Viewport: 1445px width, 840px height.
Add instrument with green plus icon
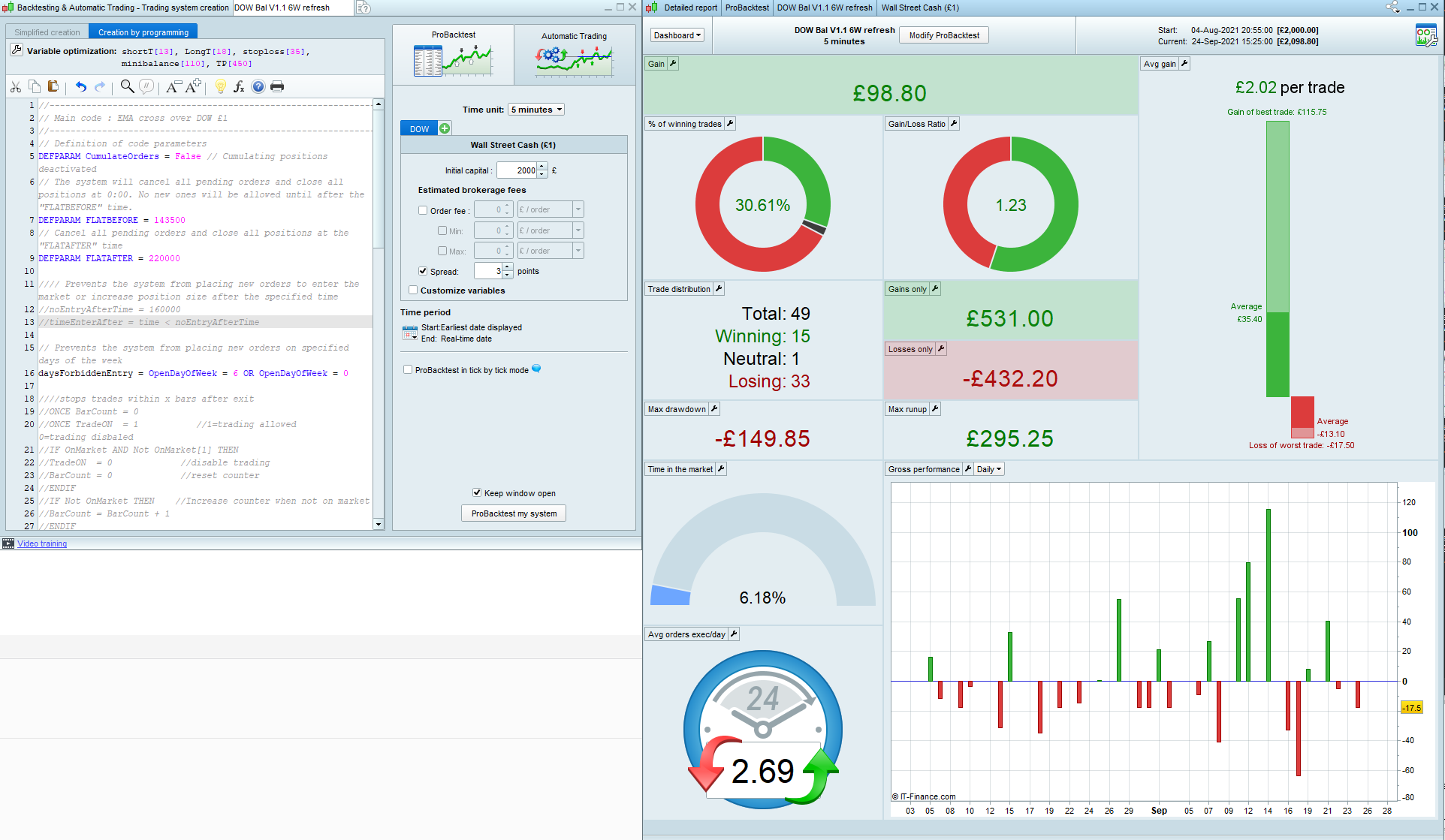pyautogui.click(x=445, y=128)
